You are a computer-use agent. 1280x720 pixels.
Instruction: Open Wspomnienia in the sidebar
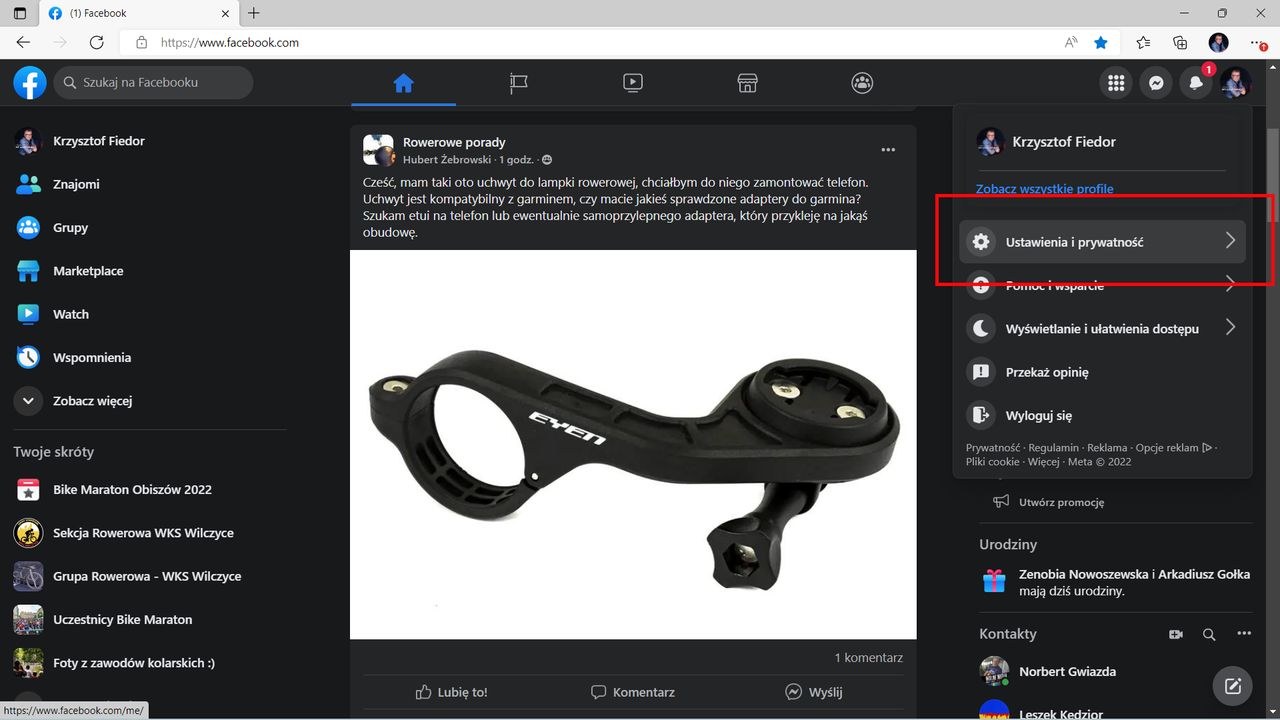click(148, 357)
